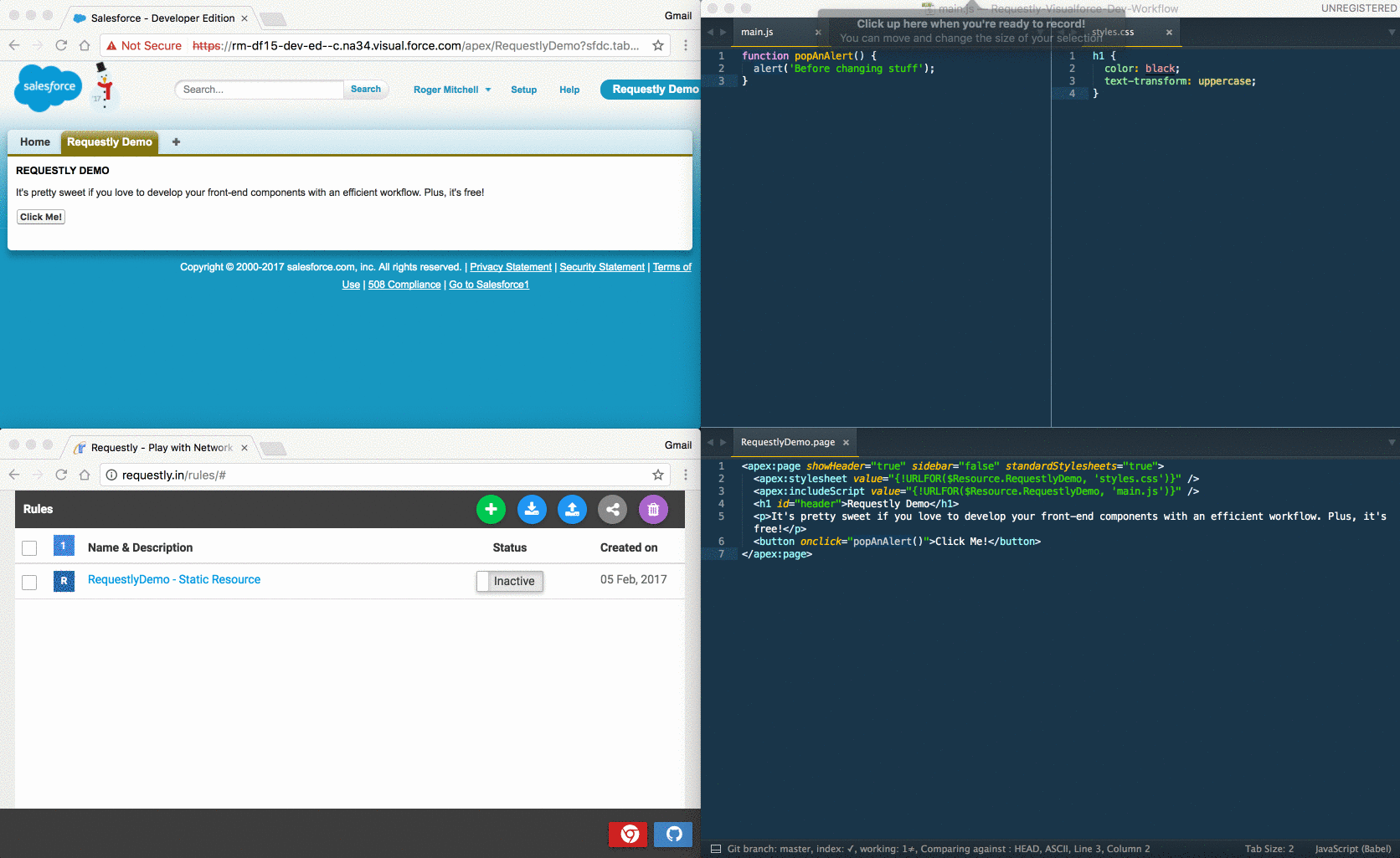
Task: Click the site info icon beside requestly.in
Action: coord(111,475)
